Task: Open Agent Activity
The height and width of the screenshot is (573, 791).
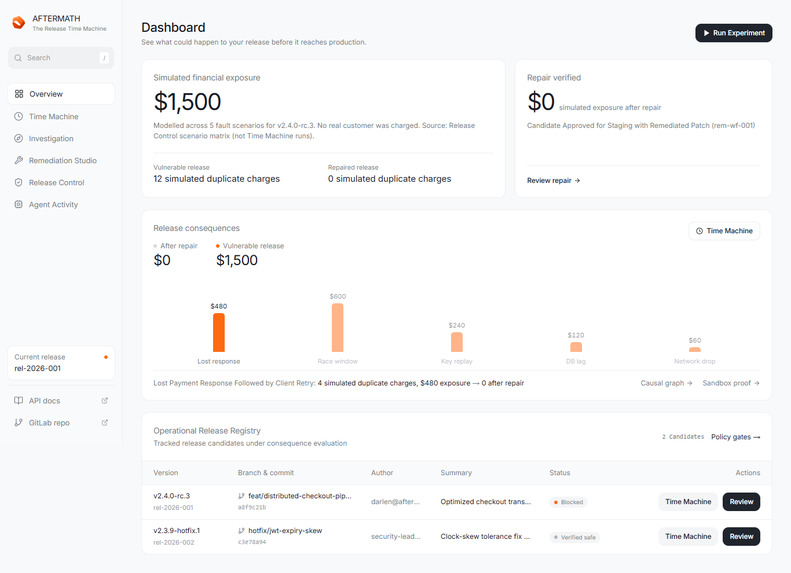Action: (x=61, y=204)
